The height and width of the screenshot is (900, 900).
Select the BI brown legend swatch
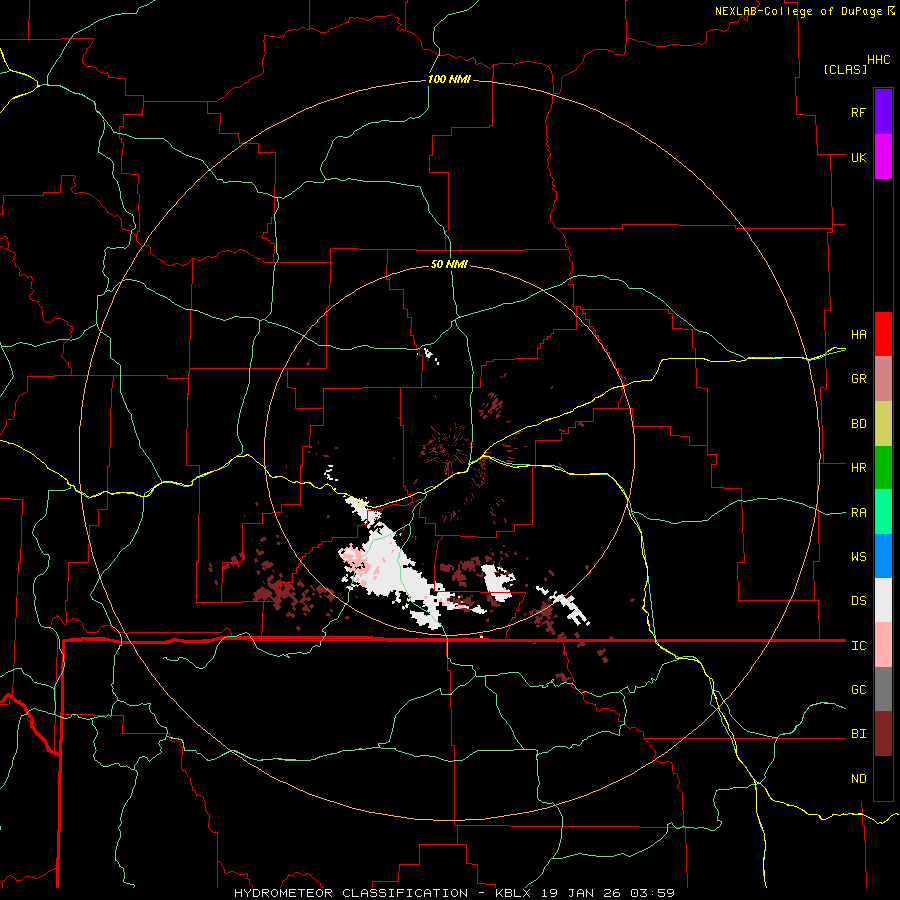[883, 734]
